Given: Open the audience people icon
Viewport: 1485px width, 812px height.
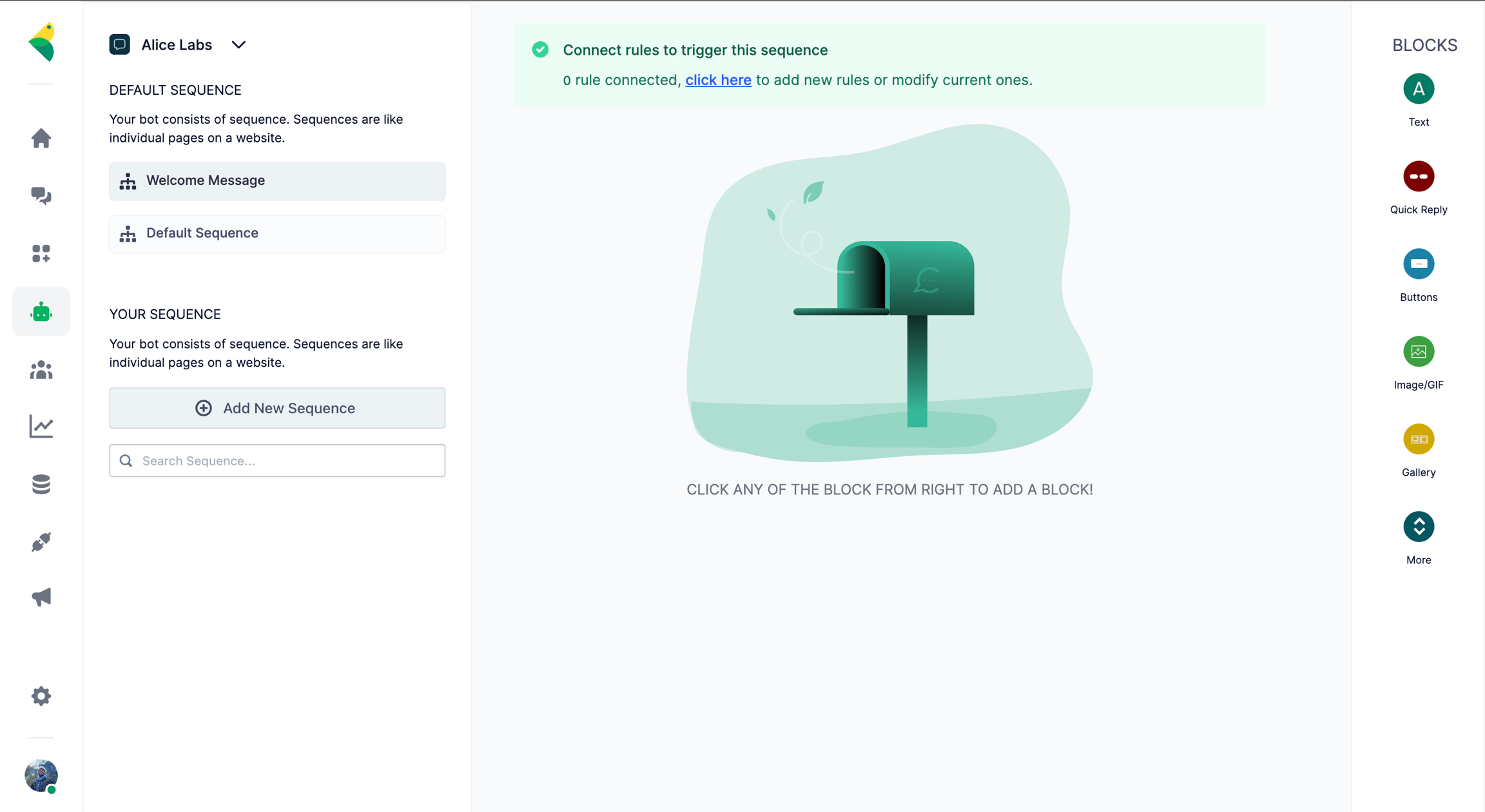Looking at the screenshot, I should pos(41,370).
